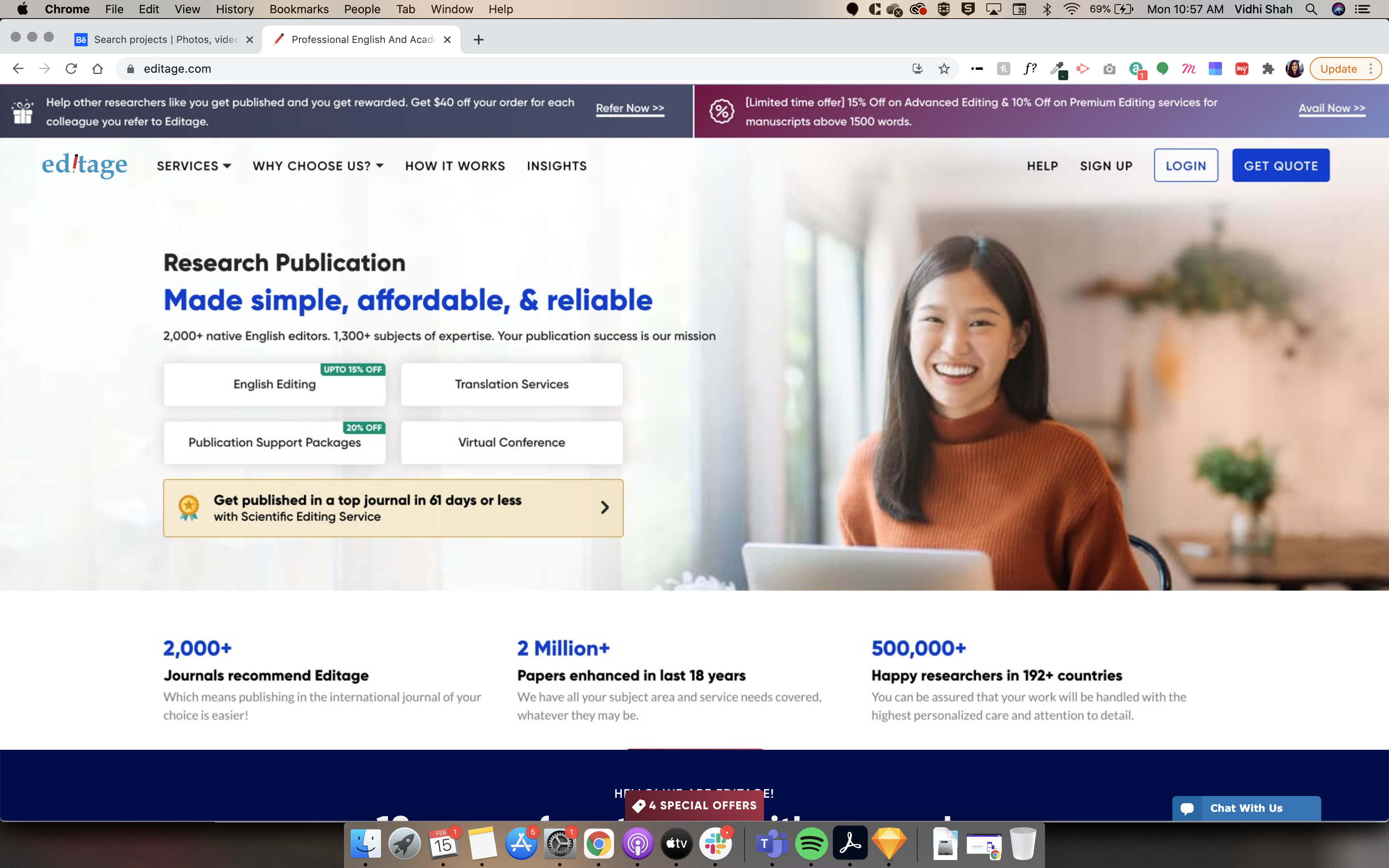
Task: Open Spotify from the dock
Action: pyautogui.click(x=811, y=843)
